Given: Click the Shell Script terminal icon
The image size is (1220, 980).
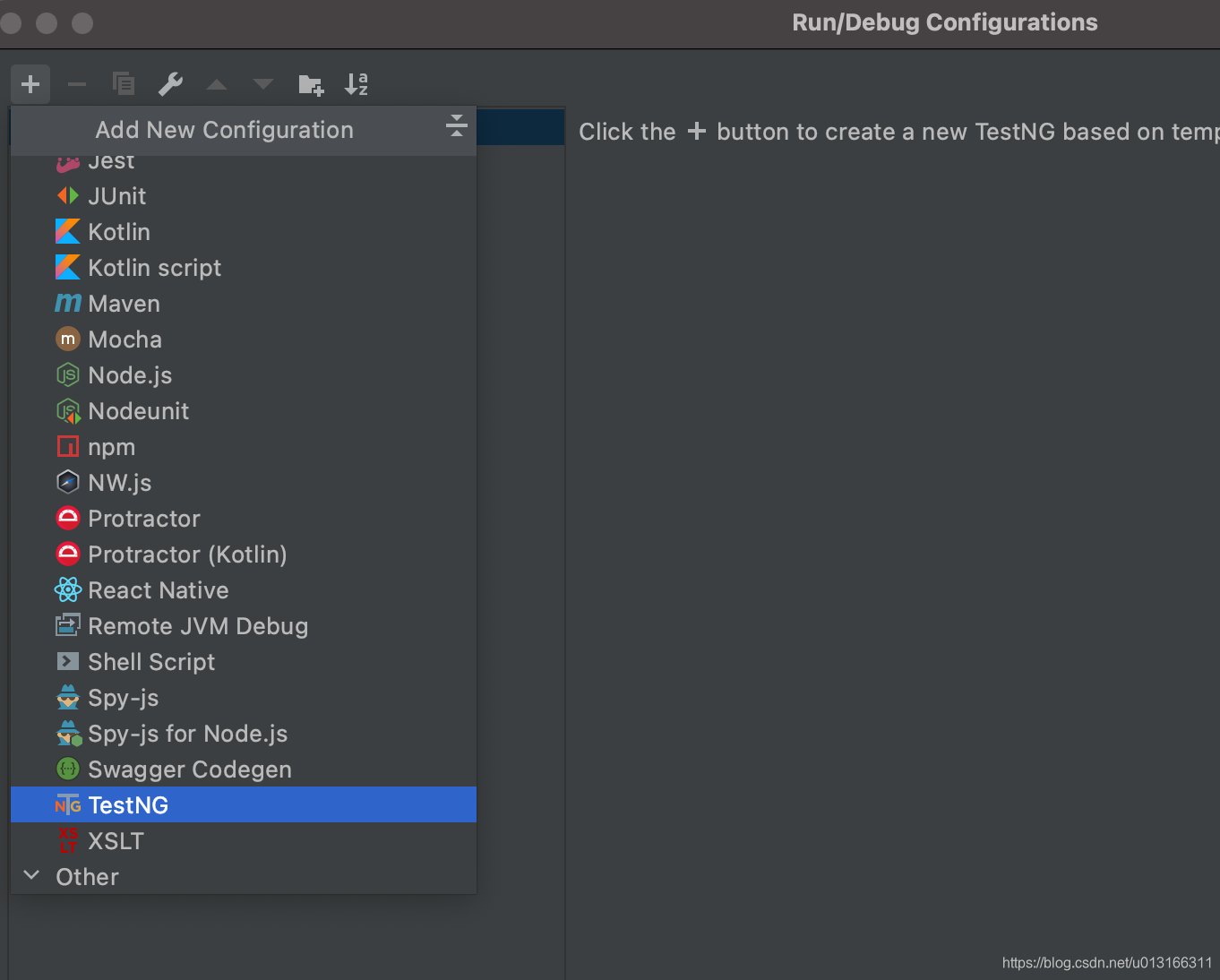Looking at the screenshot, I should click(x=68, y=661).
